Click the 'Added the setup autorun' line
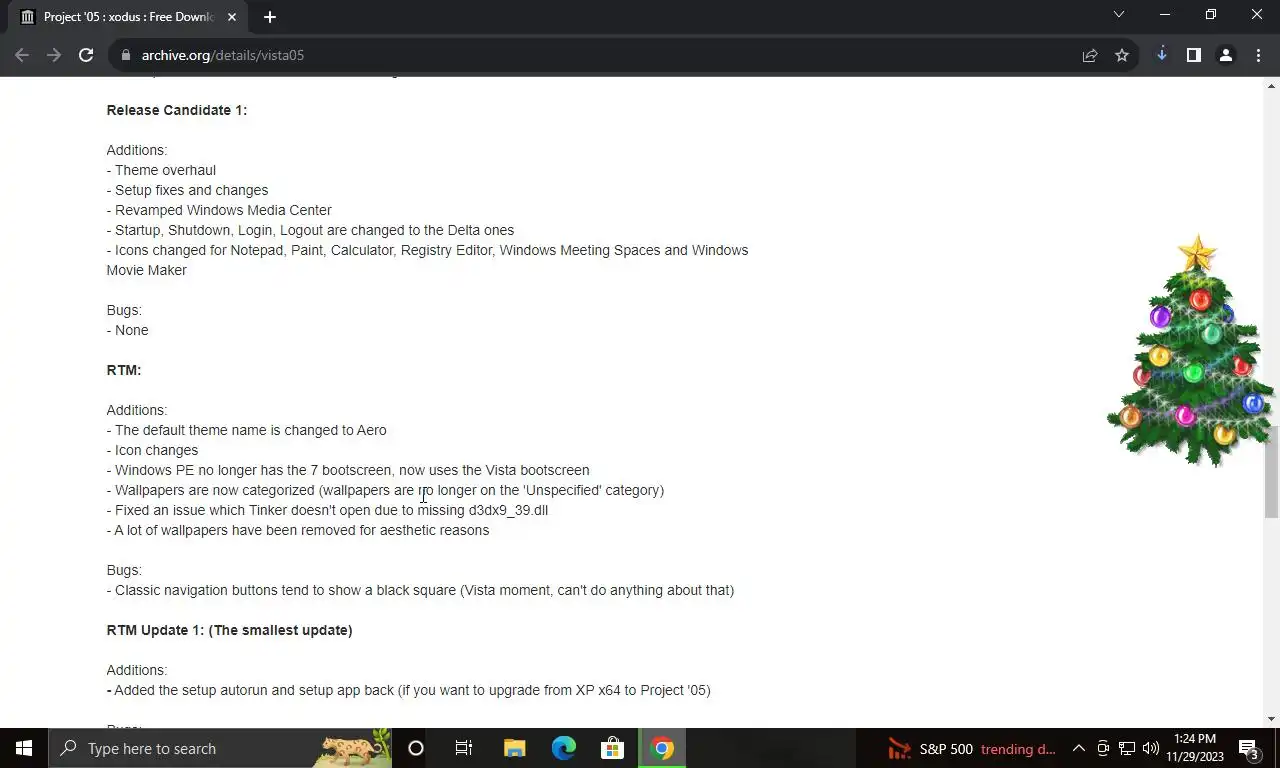Viewport: 1280px width, 768px height. [x=409, y=690]
